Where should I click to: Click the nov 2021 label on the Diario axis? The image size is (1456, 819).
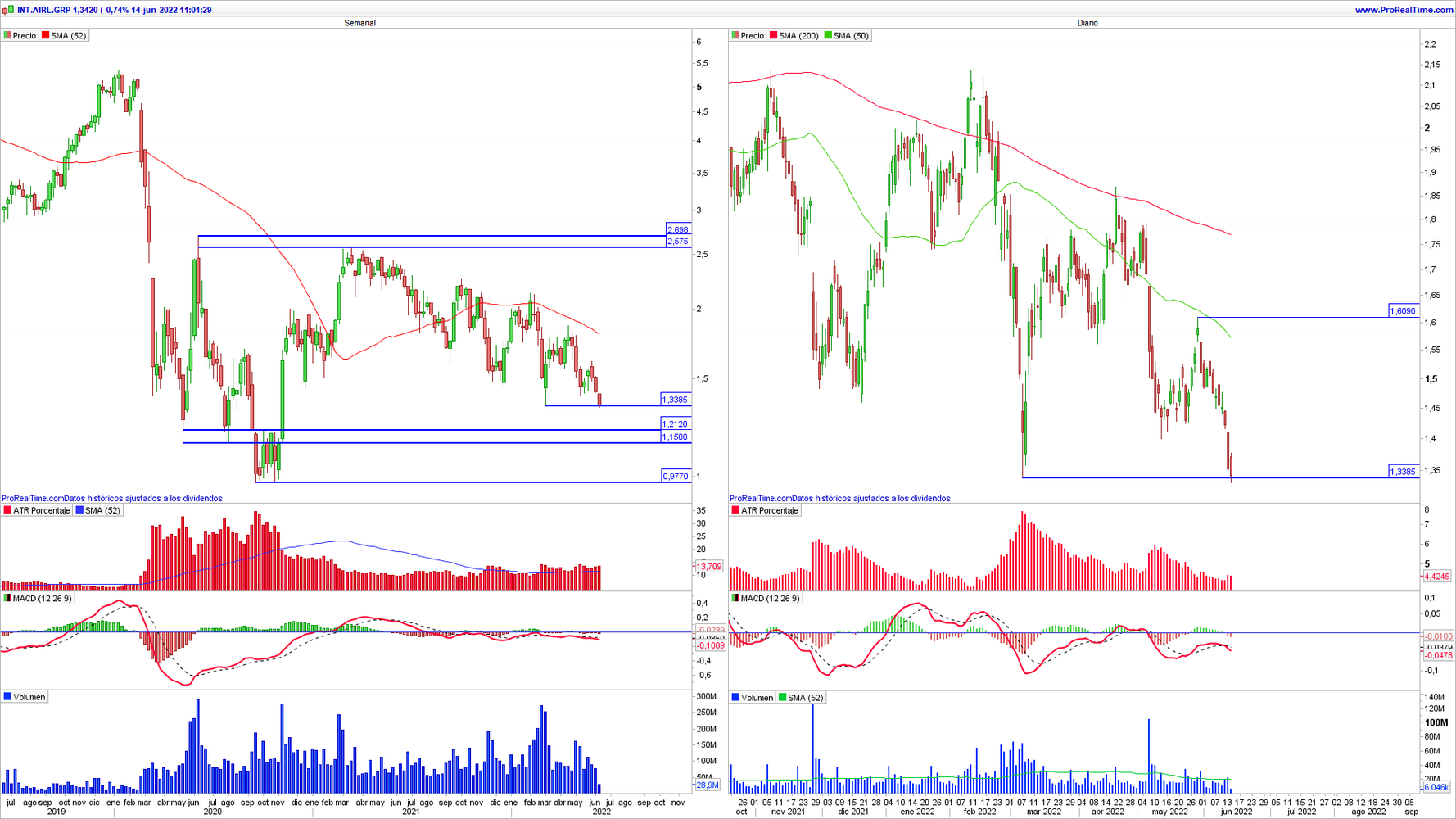tap(788, 812)
